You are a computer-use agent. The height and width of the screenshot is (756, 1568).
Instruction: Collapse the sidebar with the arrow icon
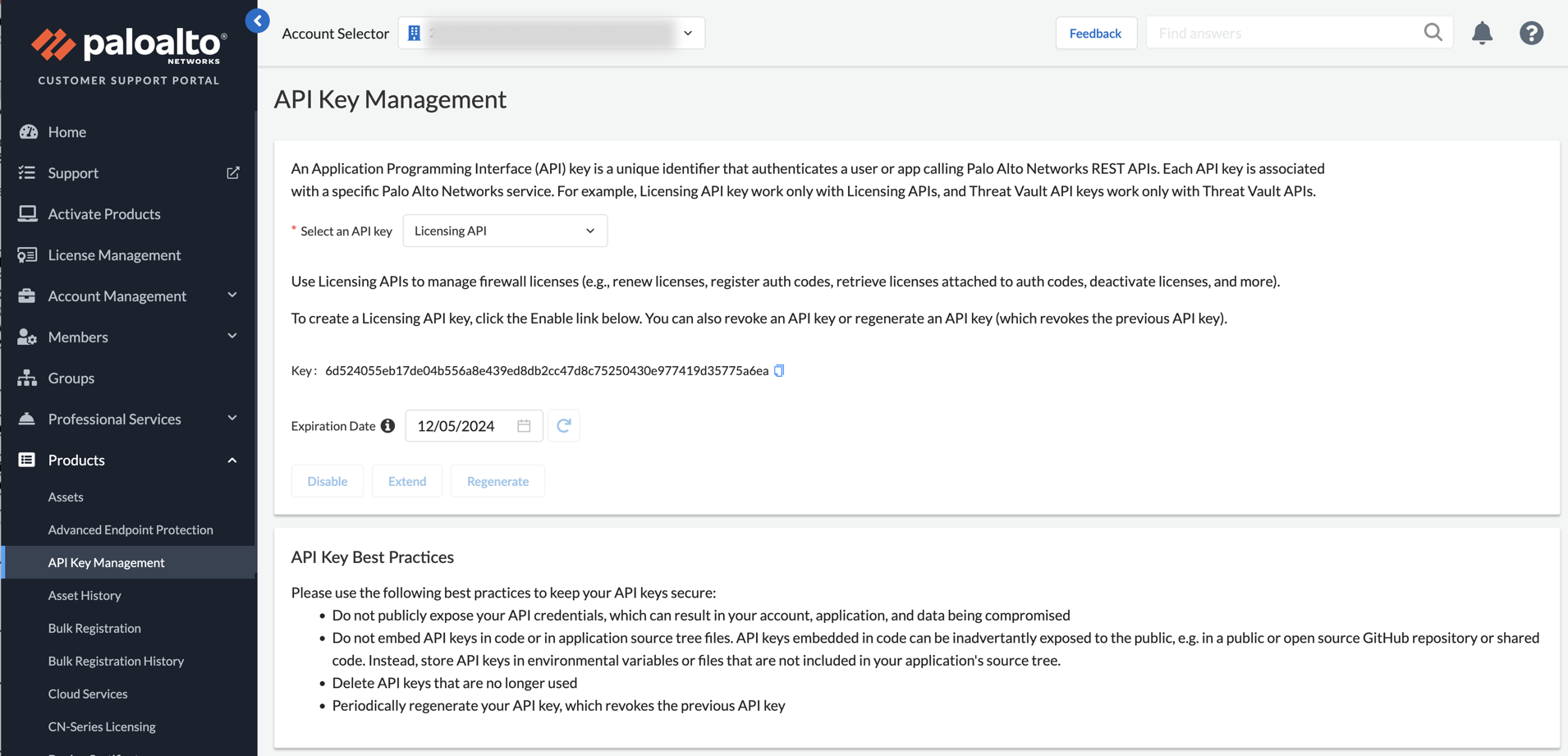[258, 21]
